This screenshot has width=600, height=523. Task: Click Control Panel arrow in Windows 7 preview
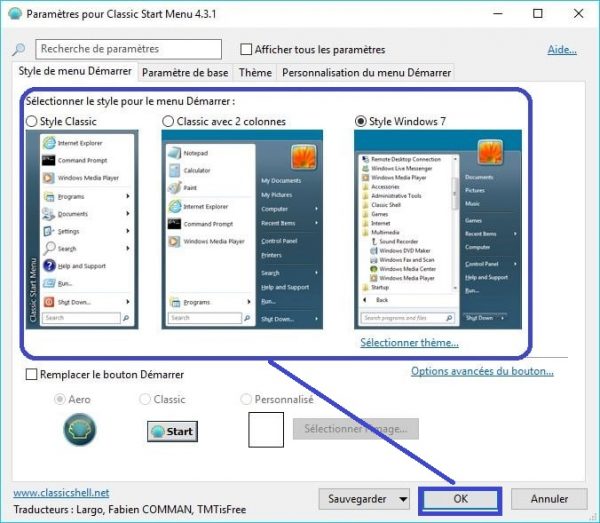(515, 264)
